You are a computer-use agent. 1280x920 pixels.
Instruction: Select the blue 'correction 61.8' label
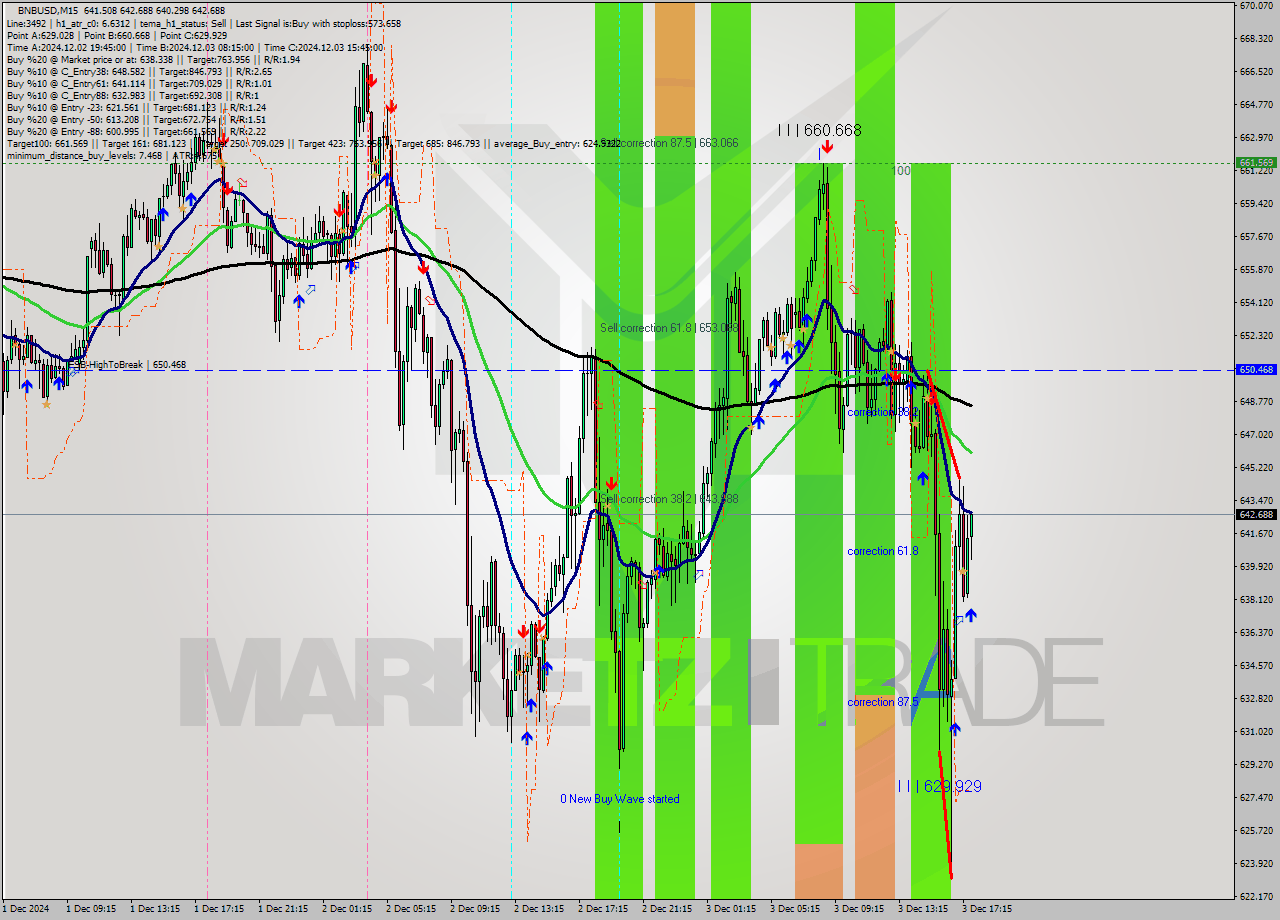pyautogui.click(x=882, y=551)
